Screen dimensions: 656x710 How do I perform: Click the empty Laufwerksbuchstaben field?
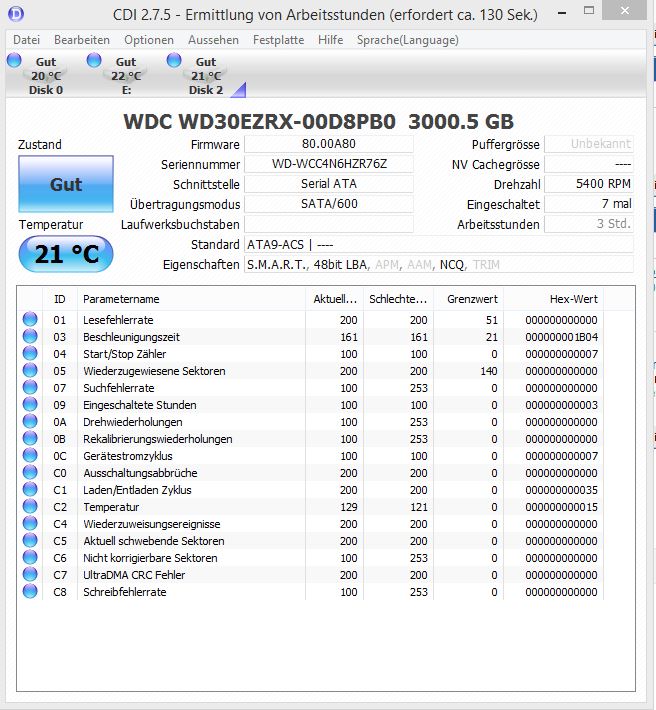pyautogui.click(x=329, y=224)
